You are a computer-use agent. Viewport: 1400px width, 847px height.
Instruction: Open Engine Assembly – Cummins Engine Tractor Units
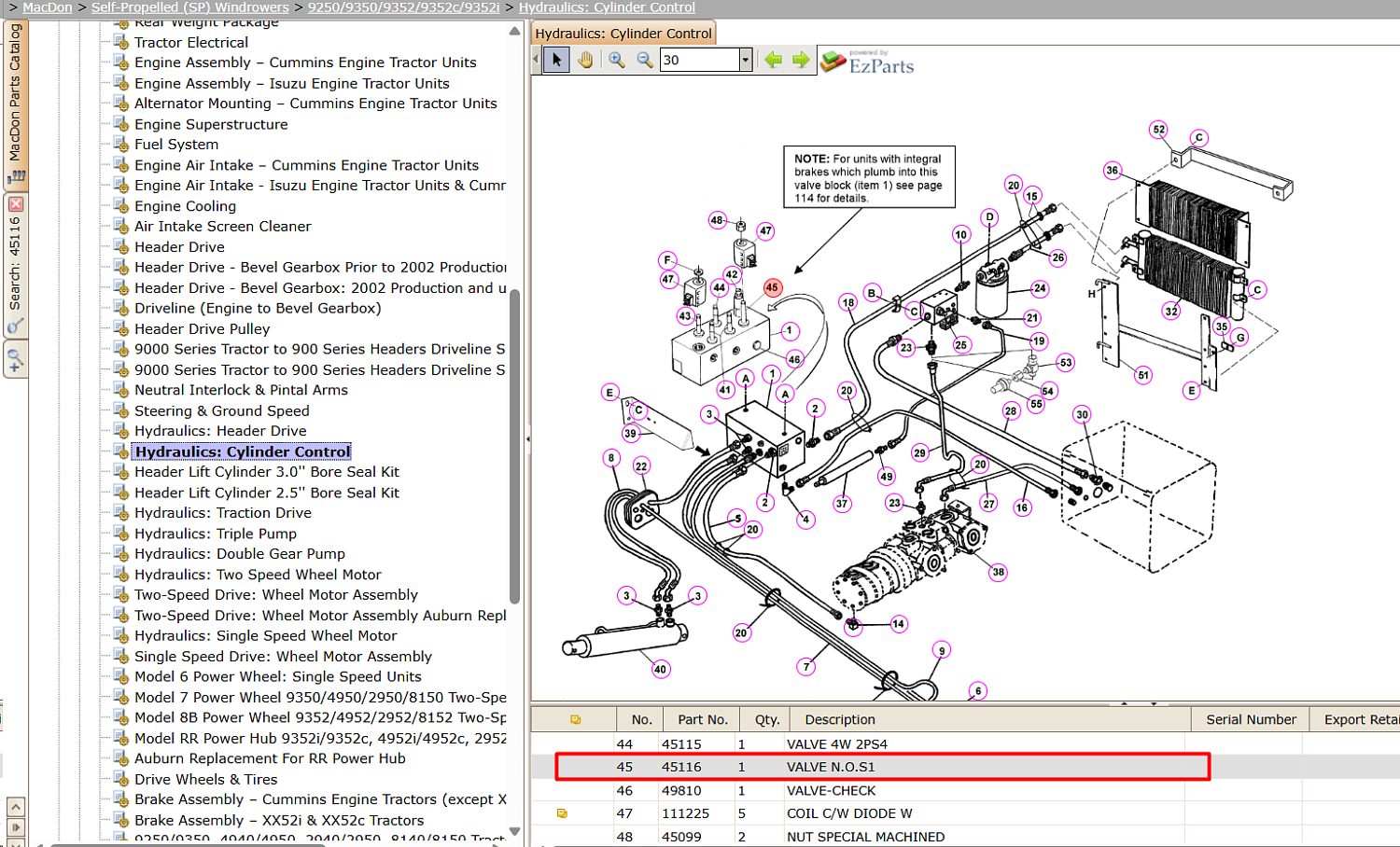pos(305,62)
